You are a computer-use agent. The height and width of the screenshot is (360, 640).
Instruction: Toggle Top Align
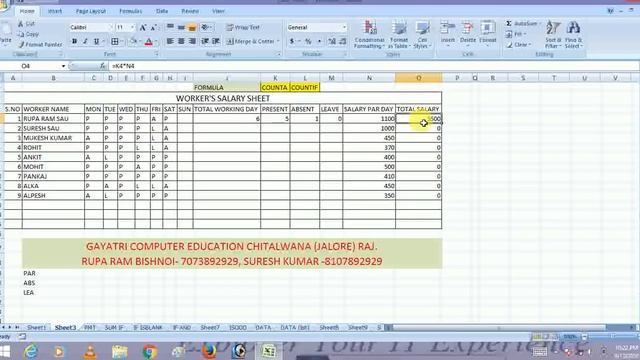pyautogui.click(x=170, y=28)
